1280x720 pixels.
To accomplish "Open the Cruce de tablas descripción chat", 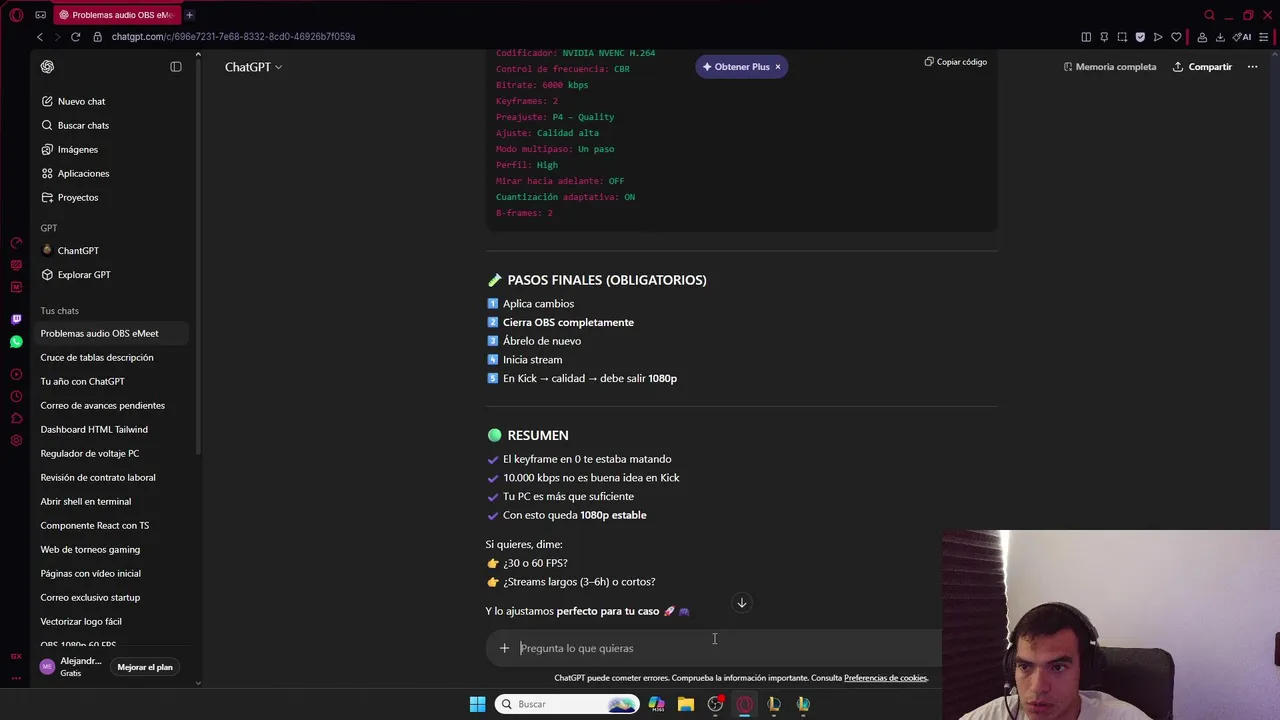I will (x=97, y=357).
